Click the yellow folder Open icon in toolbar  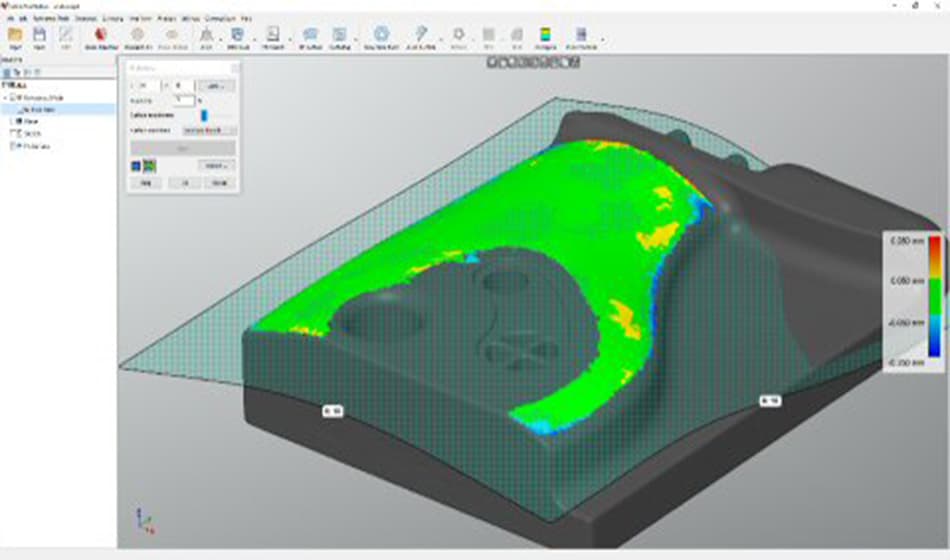point(15,35)
